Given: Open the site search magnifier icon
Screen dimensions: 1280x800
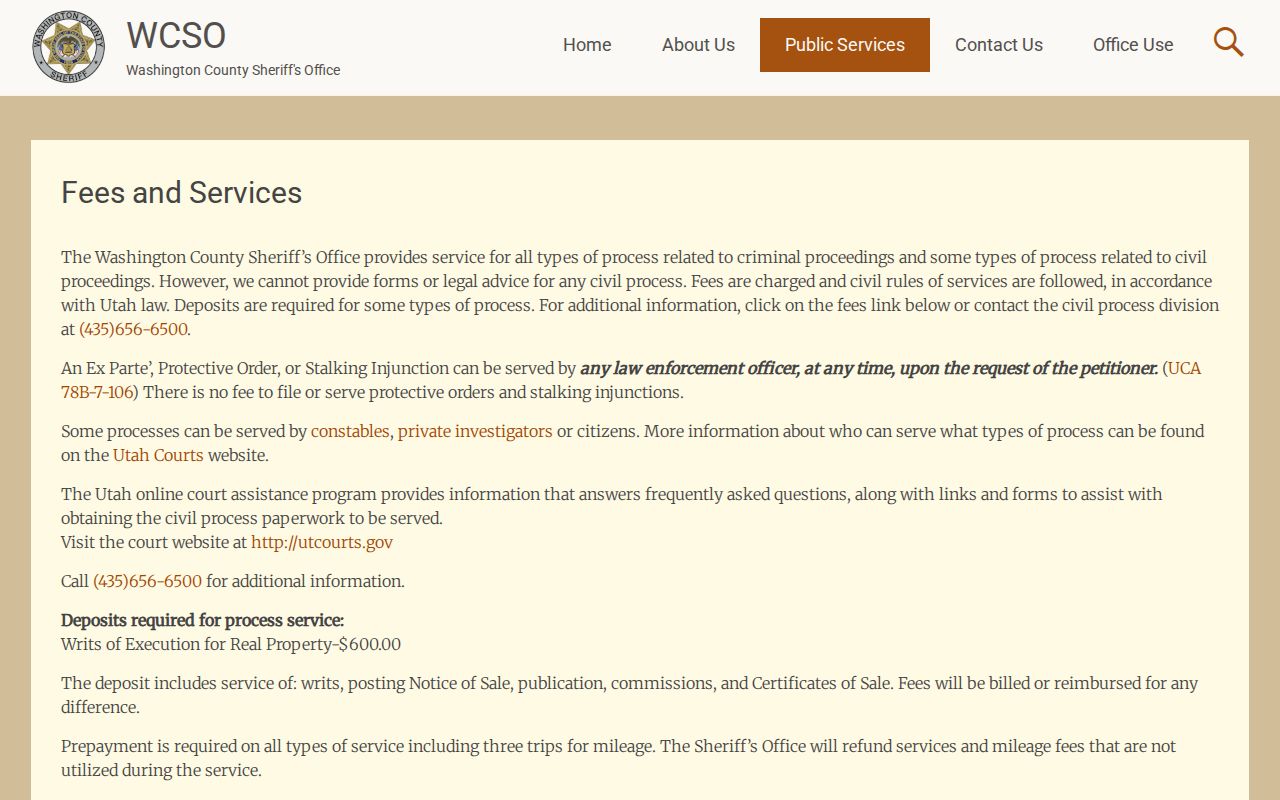Looking at the screenshot, I should [x=1228, y=43].
